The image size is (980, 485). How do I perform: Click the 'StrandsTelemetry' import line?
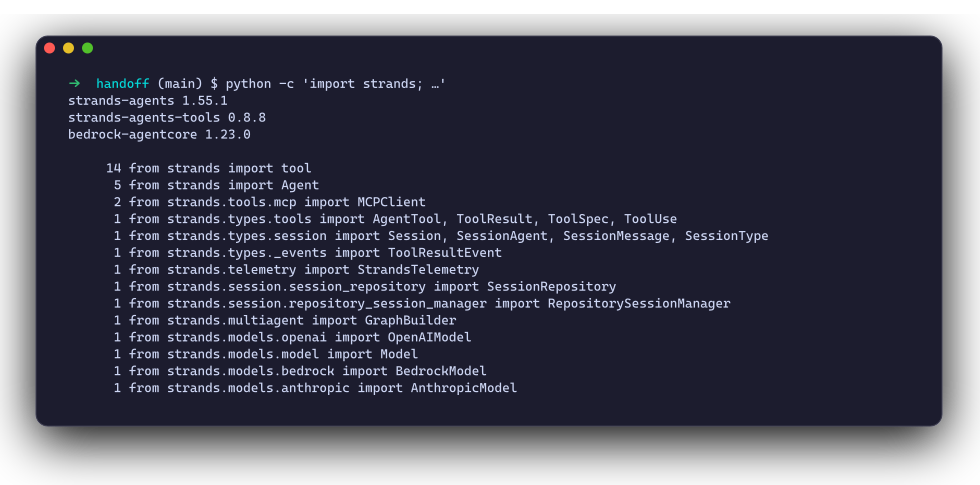point(304,269)
